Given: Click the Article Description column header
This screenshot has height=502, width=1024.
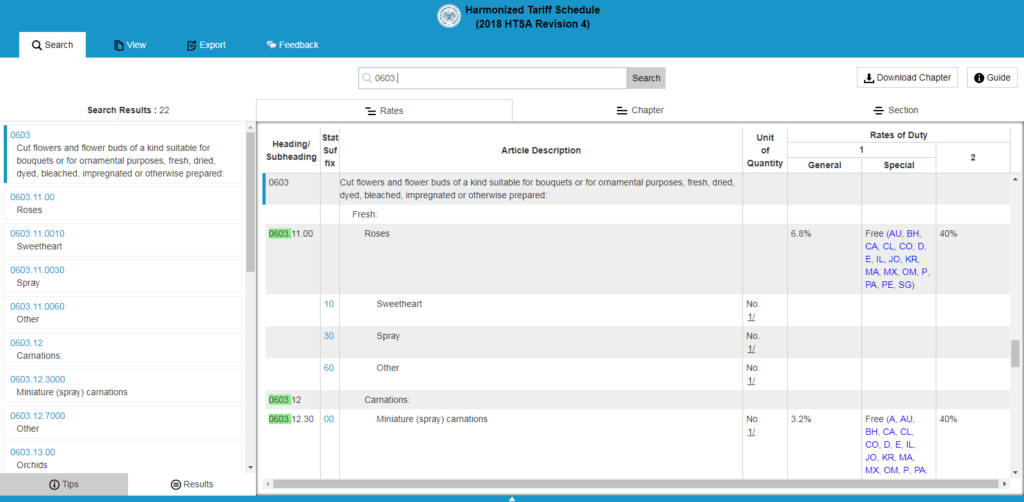Looking at the screenshot, I should point(541,151).
